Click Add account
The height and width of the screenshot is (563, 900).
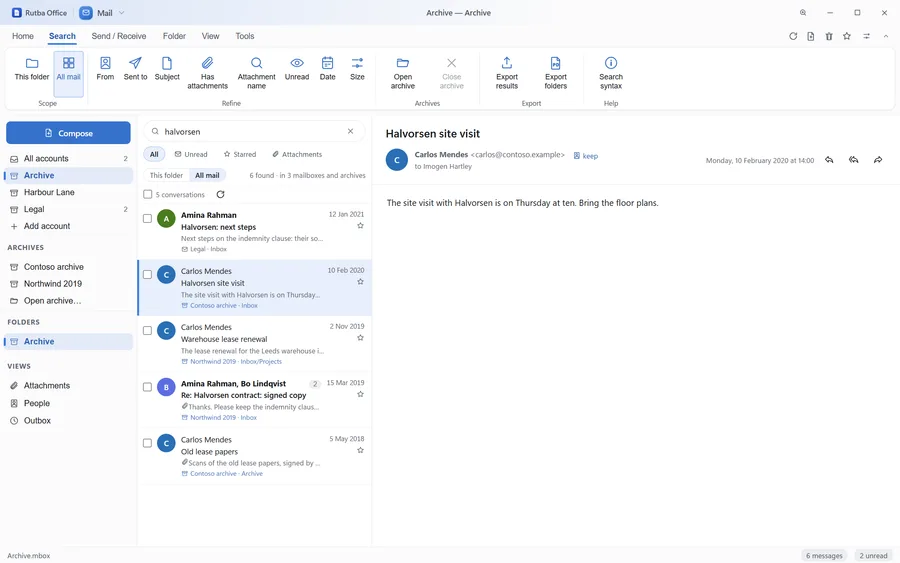[x=68, y=226]
